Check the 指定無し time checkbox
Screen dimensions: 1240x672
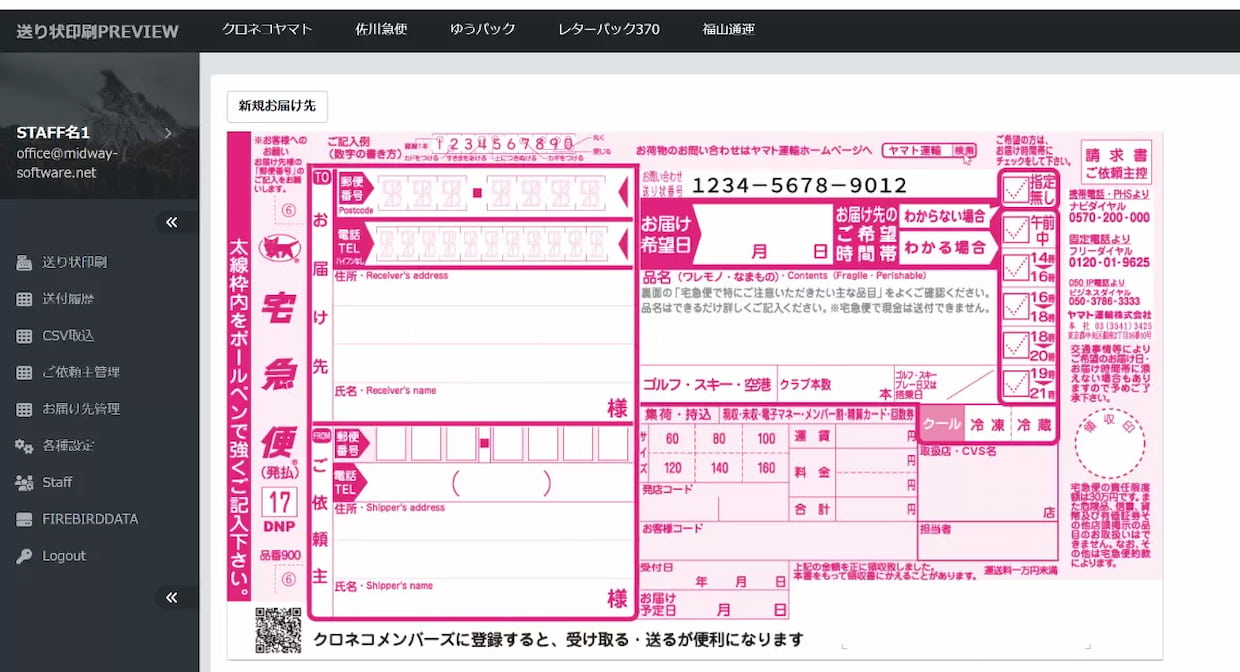(x=1016, y=189)
